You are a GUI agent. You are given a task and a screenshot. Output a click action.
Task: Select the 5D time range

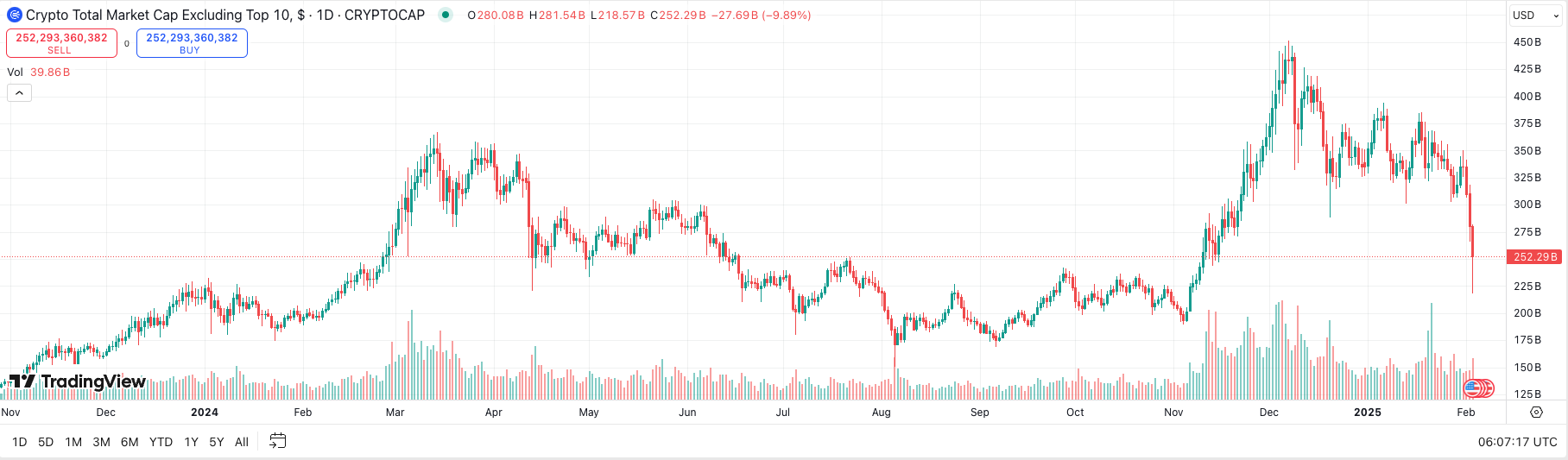point(46,442)
